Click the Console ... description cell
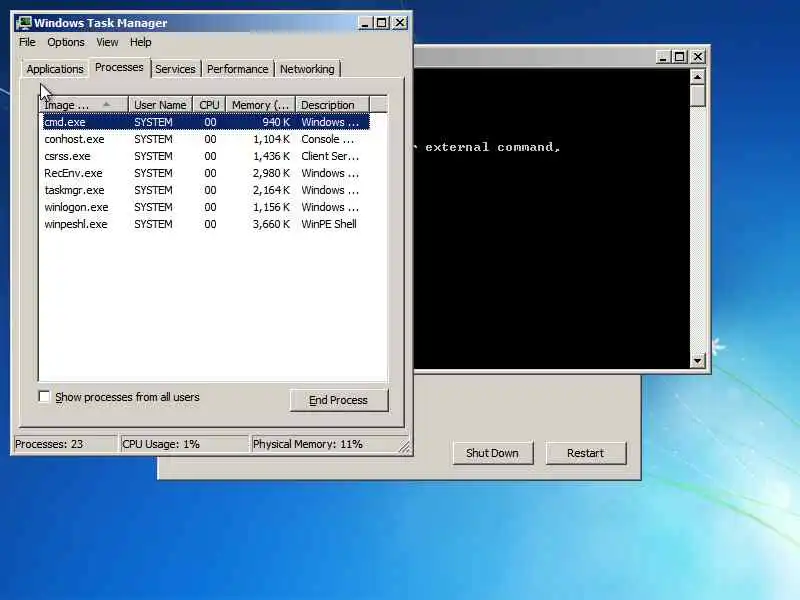The width and height of the screenshot is (800, 600). 327,139
